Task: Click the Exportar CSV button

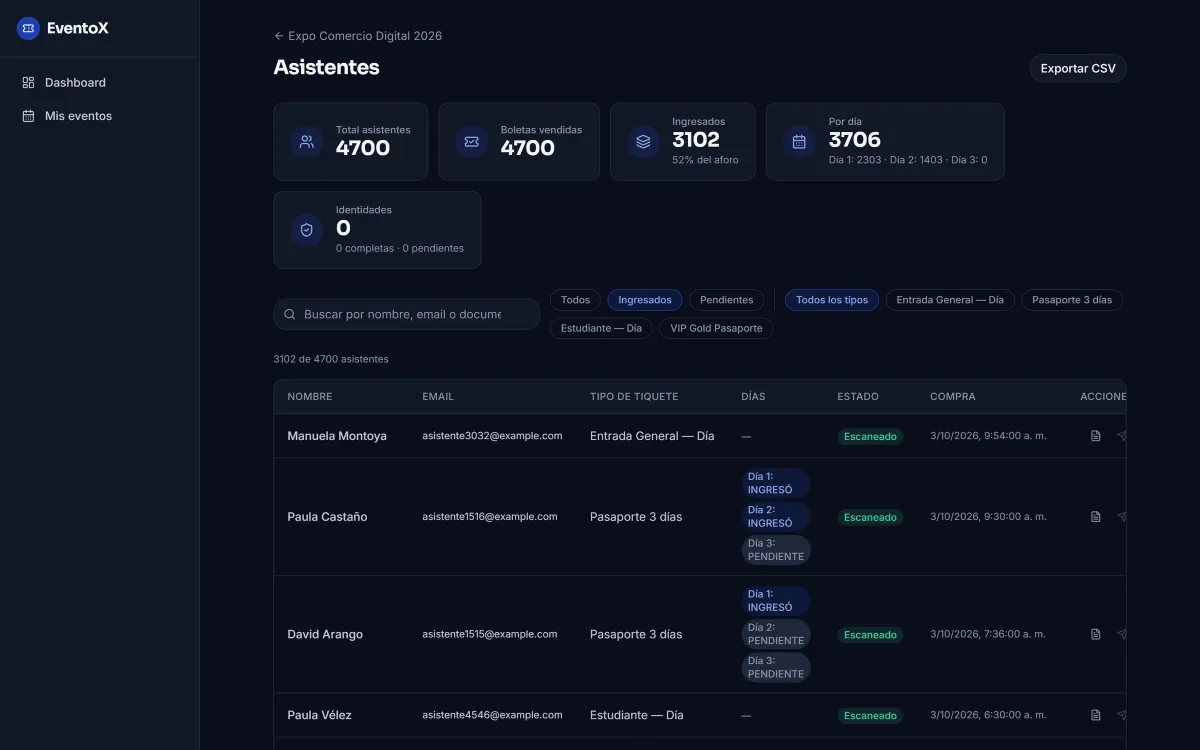Action: [x=1078, y=68]
